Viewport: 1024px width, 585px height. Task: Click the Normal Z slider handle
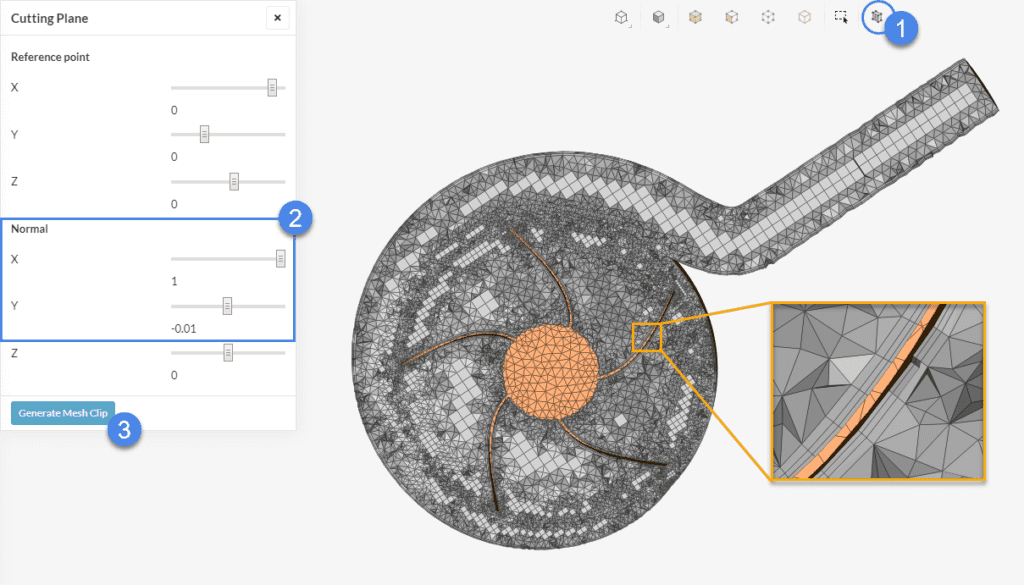point(228,353)
